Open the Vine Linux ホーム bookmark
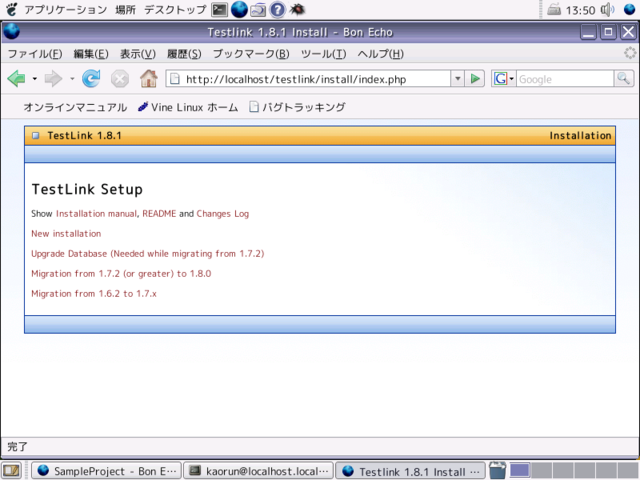Viewport: 640px width, 480px height. click(188, 107)
